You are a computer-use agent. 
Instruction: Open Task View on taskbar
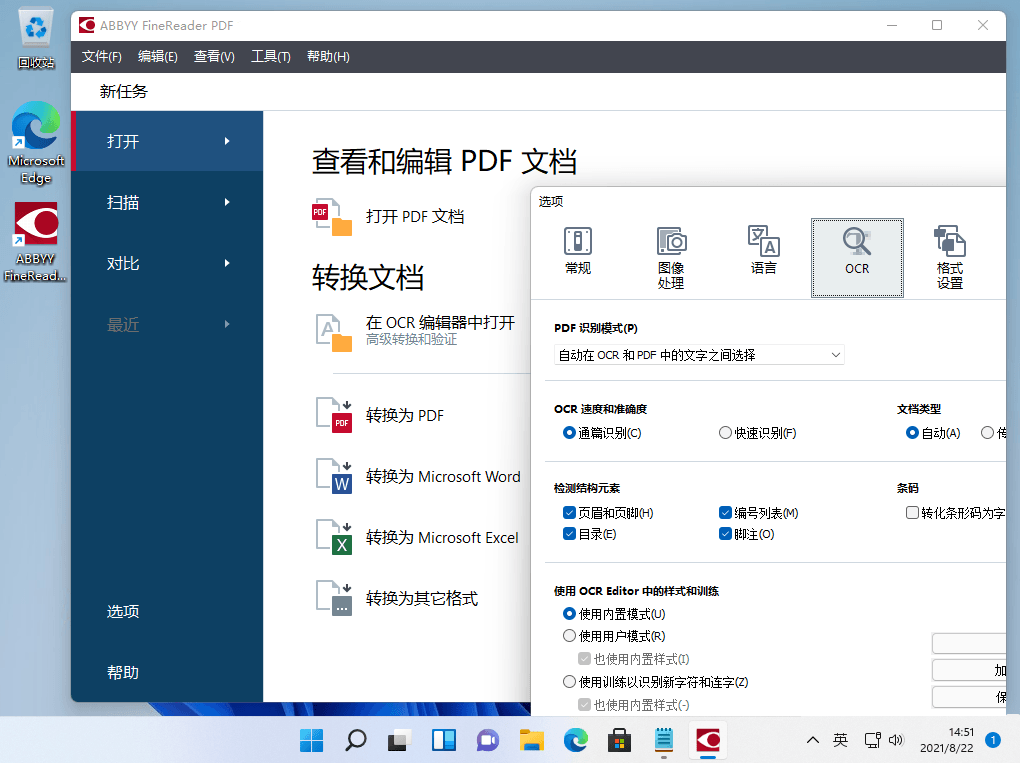pyautogui.click(x=399, y=741)
